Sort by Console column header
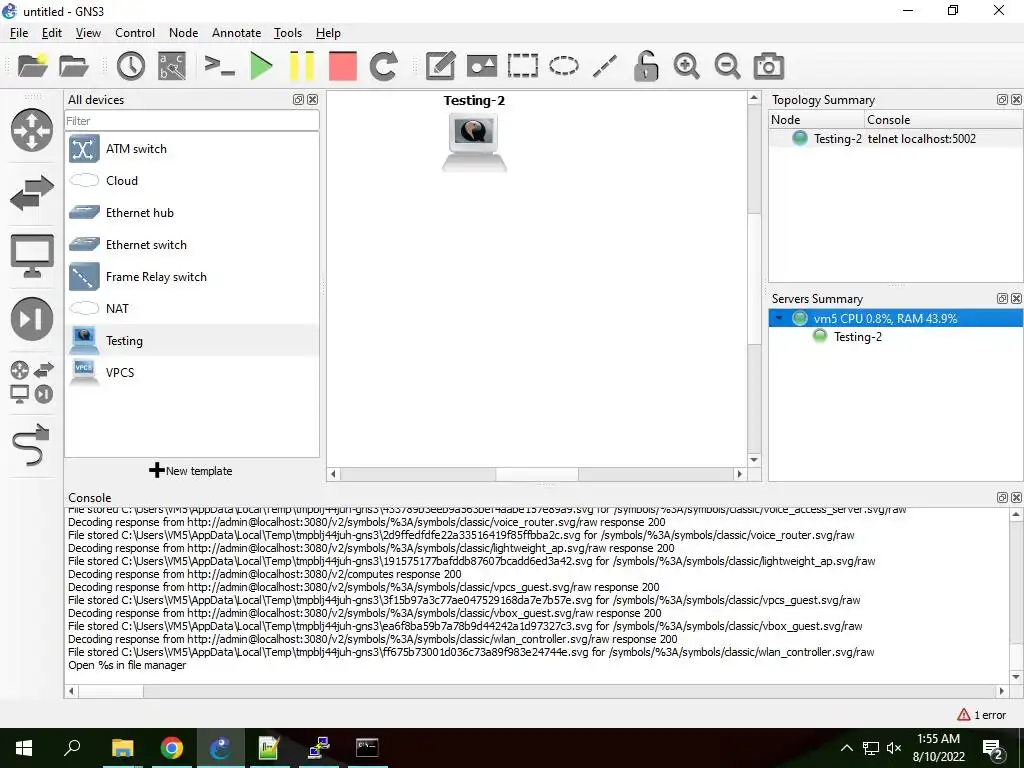1024x768 pixels. 943,120
